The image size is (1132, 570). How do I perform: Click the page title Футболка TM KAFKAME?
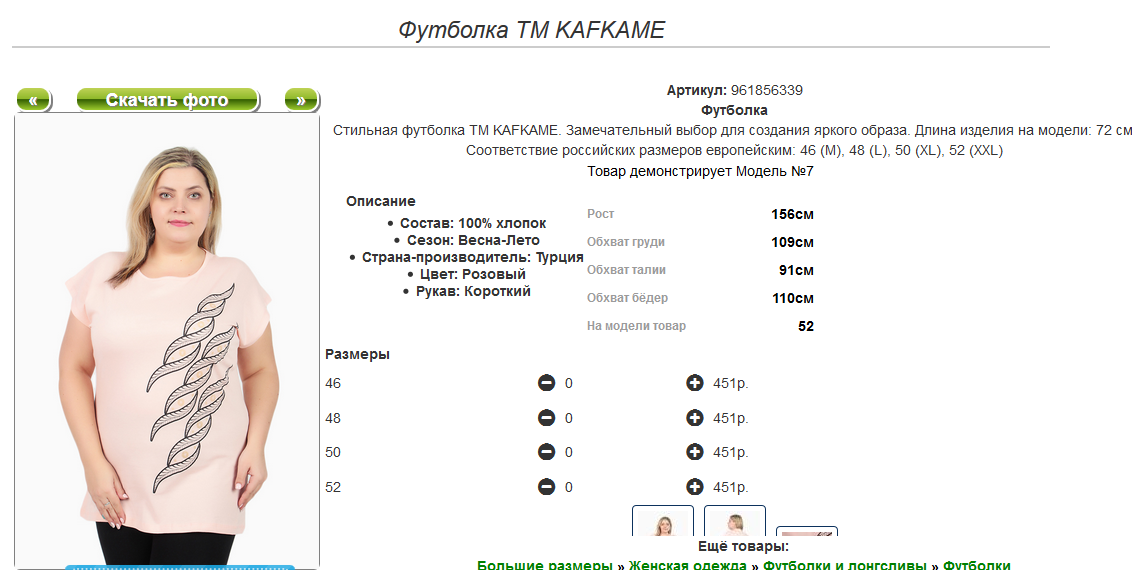531,30
